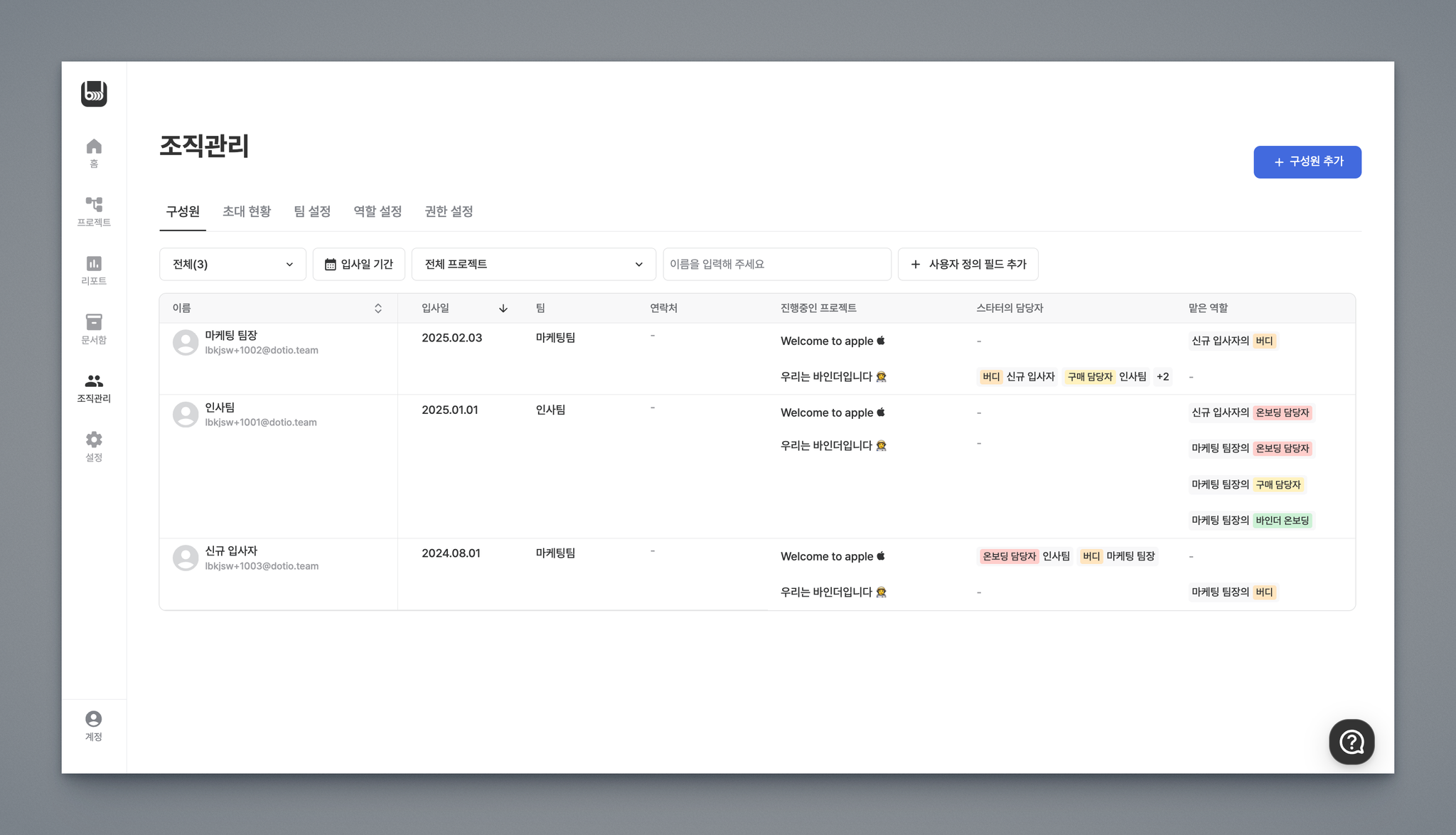The width and height of the screenshot is (1456, 835).
Task: Click the app logo at top-left
Action: click(94, 94)
